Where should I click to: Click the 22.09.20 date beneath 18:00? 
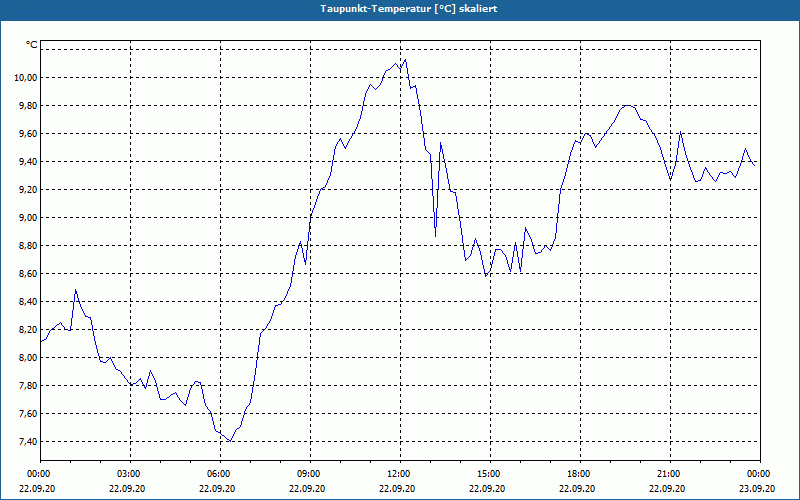(x=577, y=488)
